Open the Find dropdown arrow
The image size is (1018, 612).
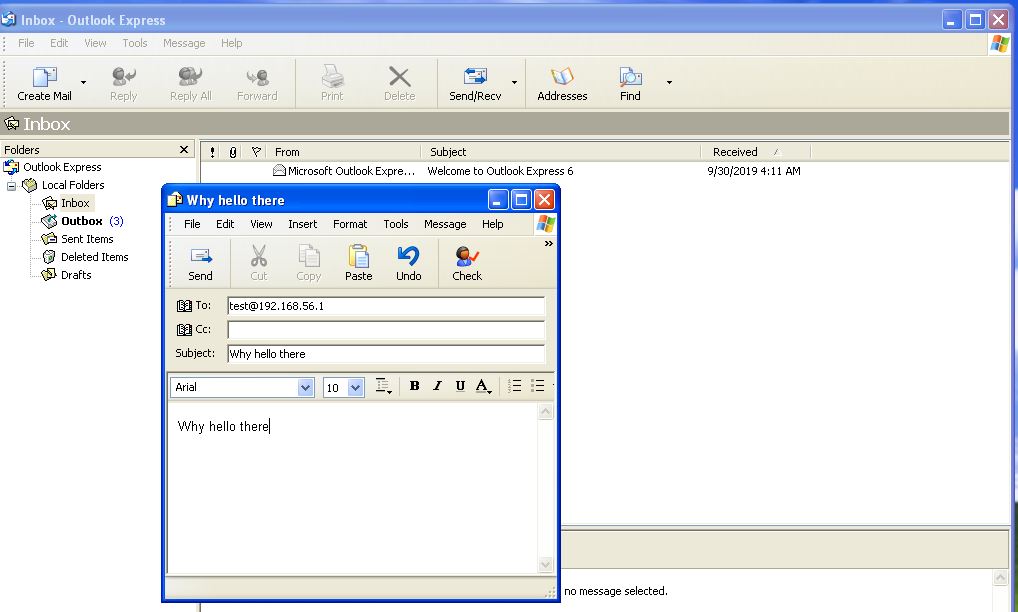(669, 82)
